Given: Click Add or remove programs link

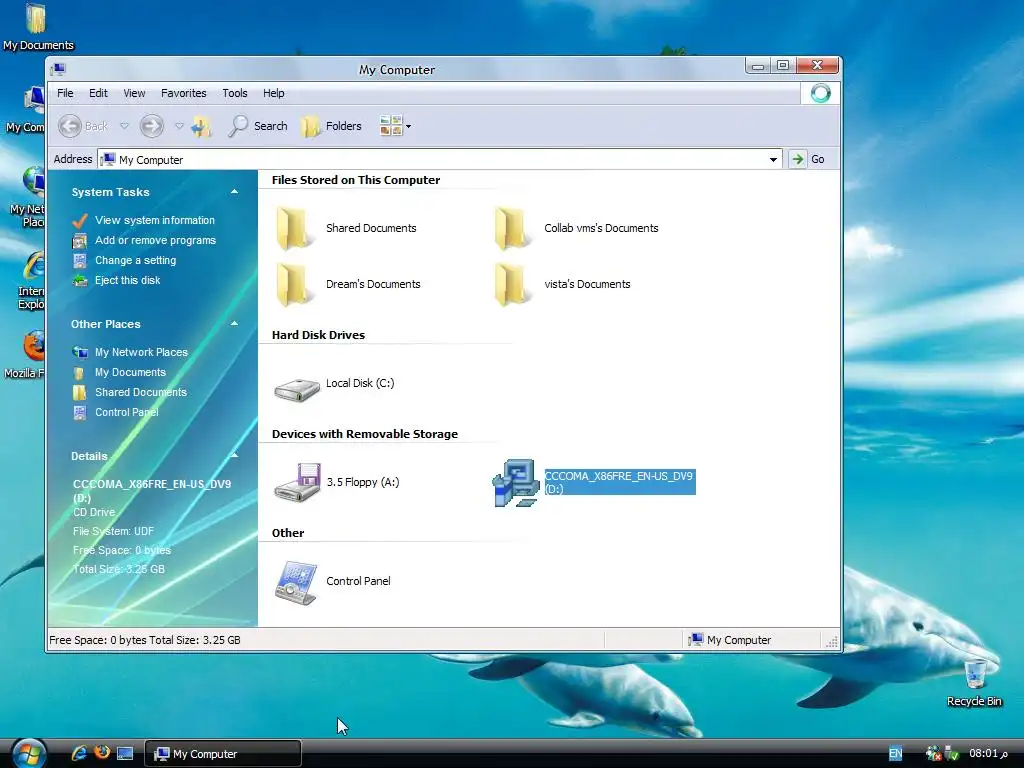Looking at the screenshot, I should (x=155, y=240).
